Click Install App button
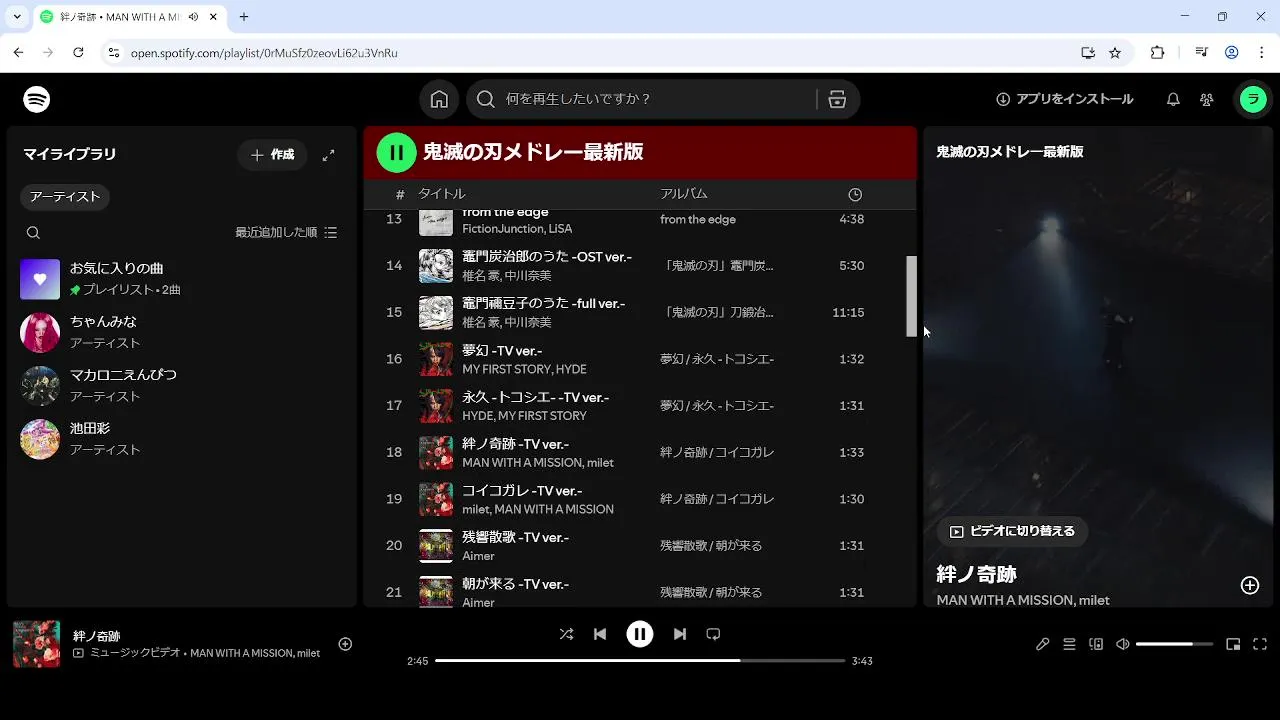This screenshot has width=1280, height=720. tap(1065, 99)
